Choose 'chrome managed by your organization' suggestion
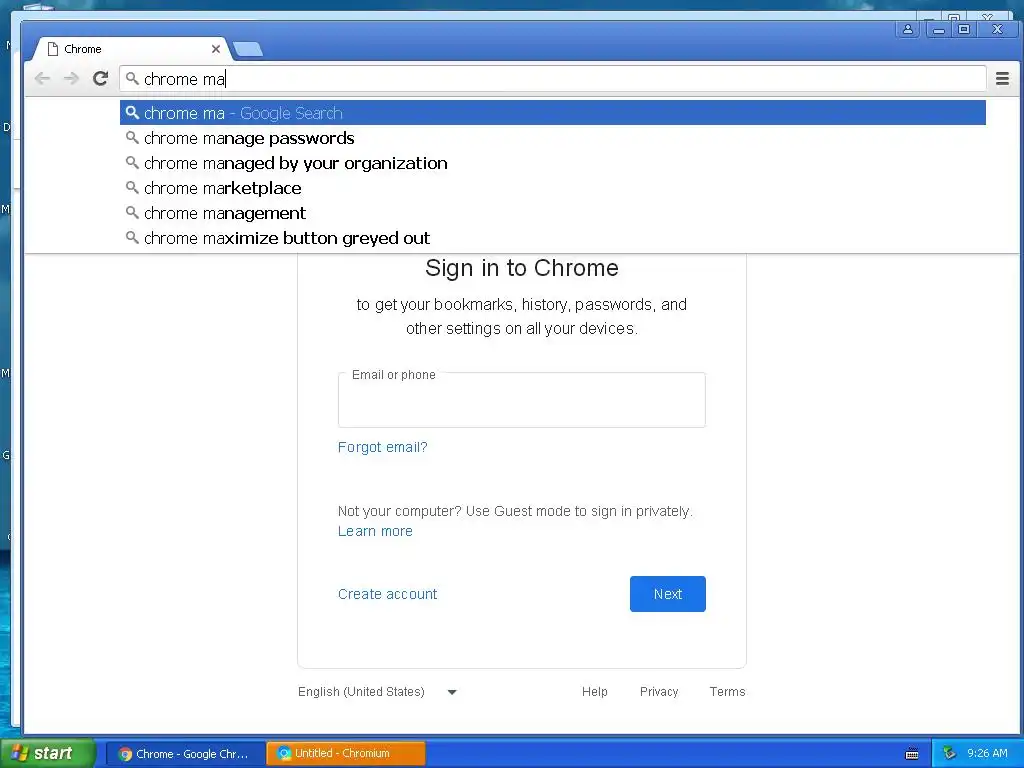Image resolution: width=1024 pixels, height=768 pixels. coord(552,163)
